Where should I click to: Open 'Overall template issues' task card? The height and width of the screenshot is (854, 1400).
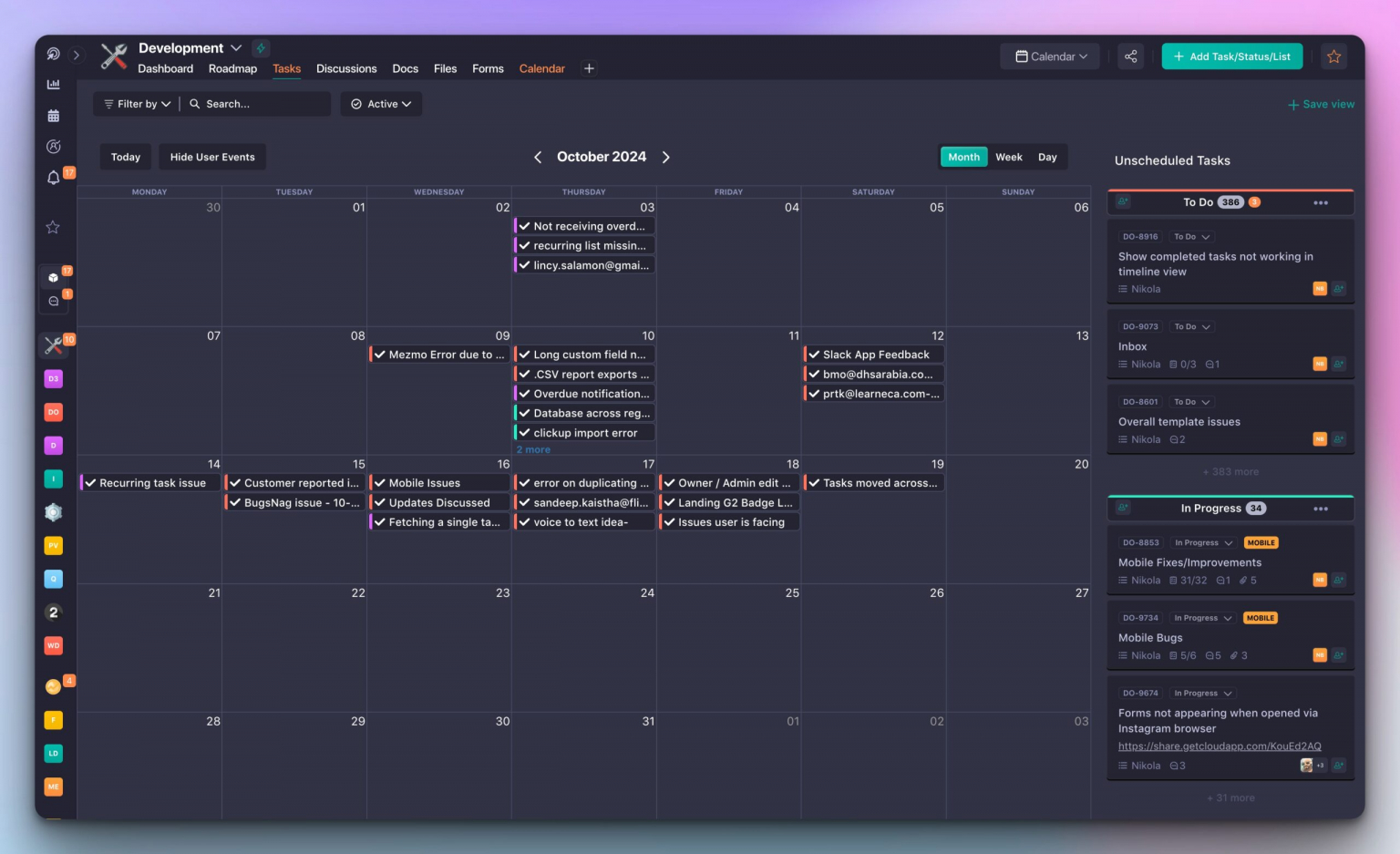coord(1230,420)
